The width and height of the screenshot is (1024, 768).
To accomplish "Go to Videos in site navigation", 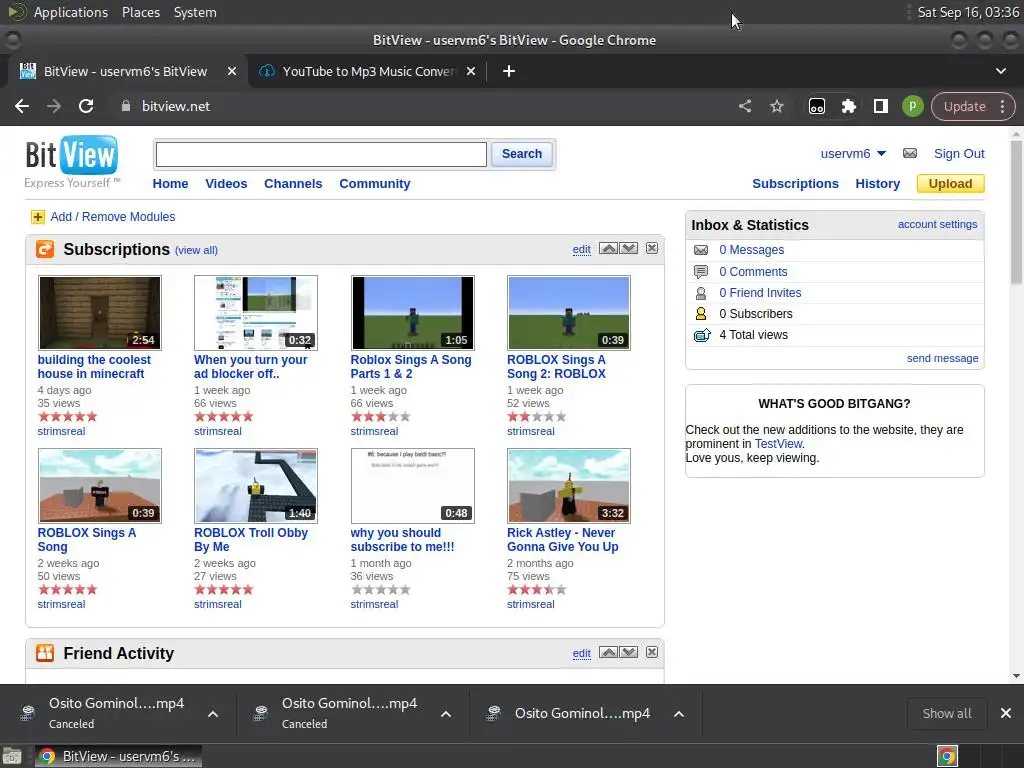I will click(226, 184).
